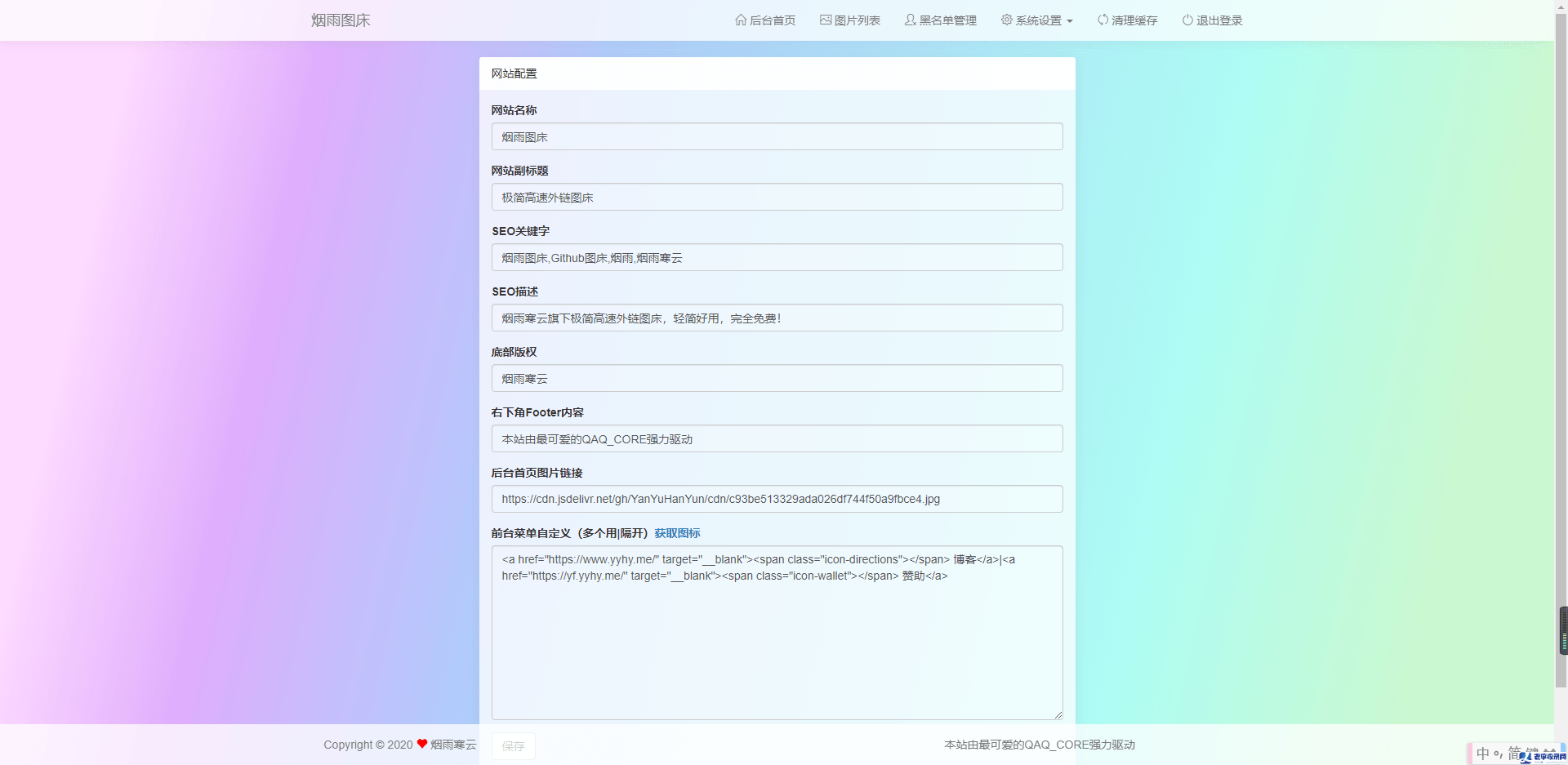Click the 网站名称 input field
This screenshot has width=1568, height=765.
[777, 136]
